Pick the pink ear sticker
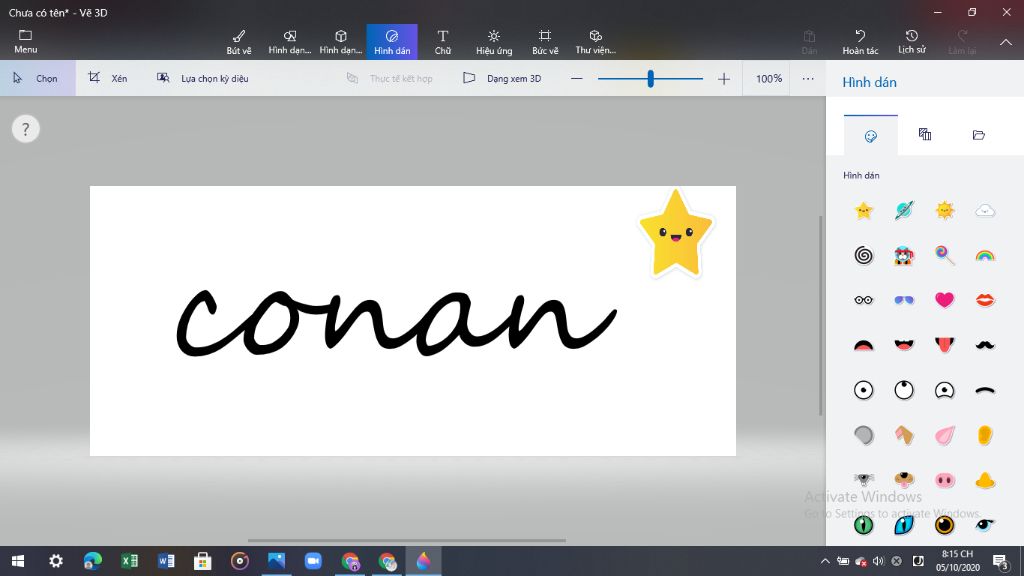This screenshot has width=1024, height=576. tap(944, 435)
